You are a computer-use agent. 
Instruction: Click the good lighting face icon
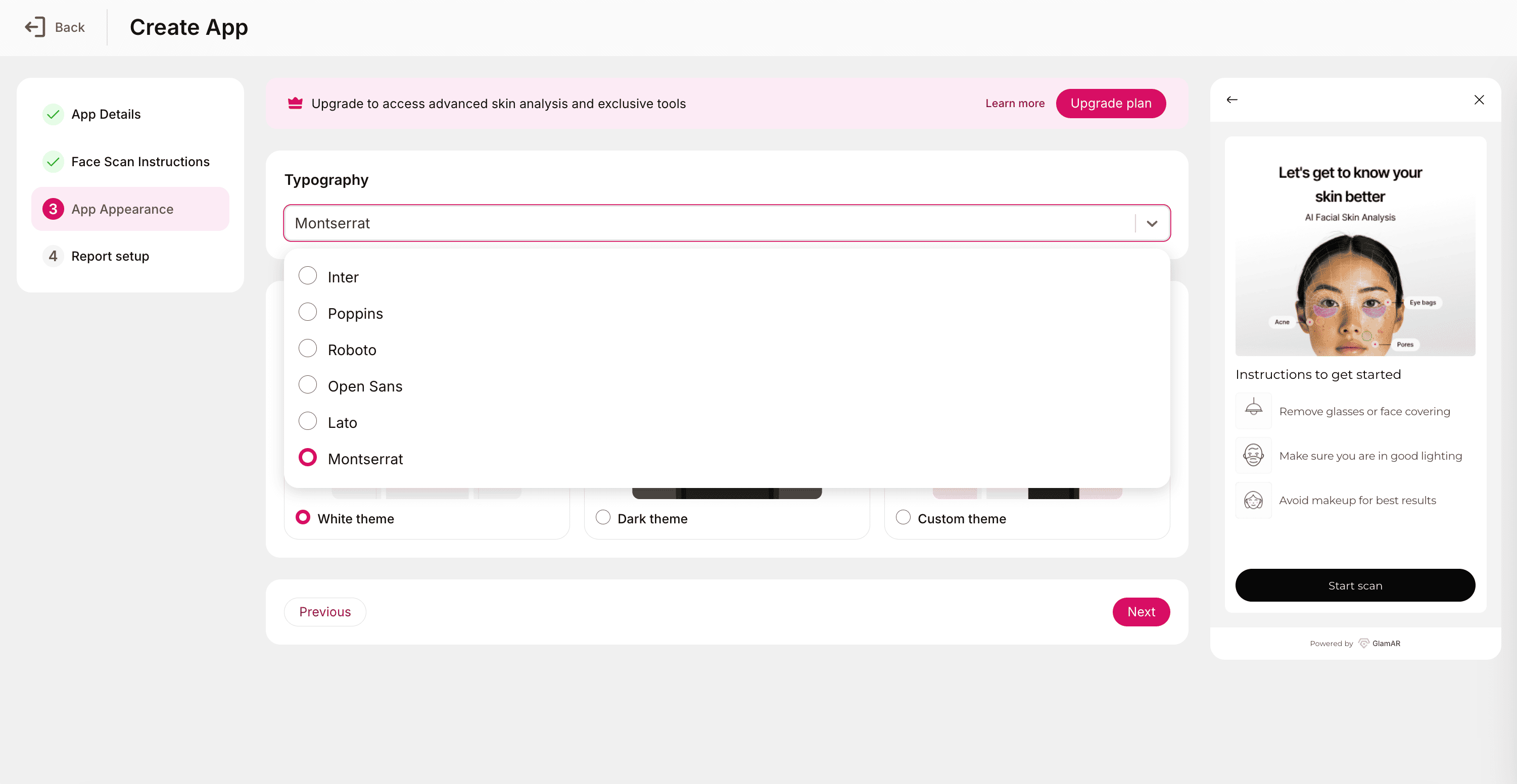point(1253,455)
